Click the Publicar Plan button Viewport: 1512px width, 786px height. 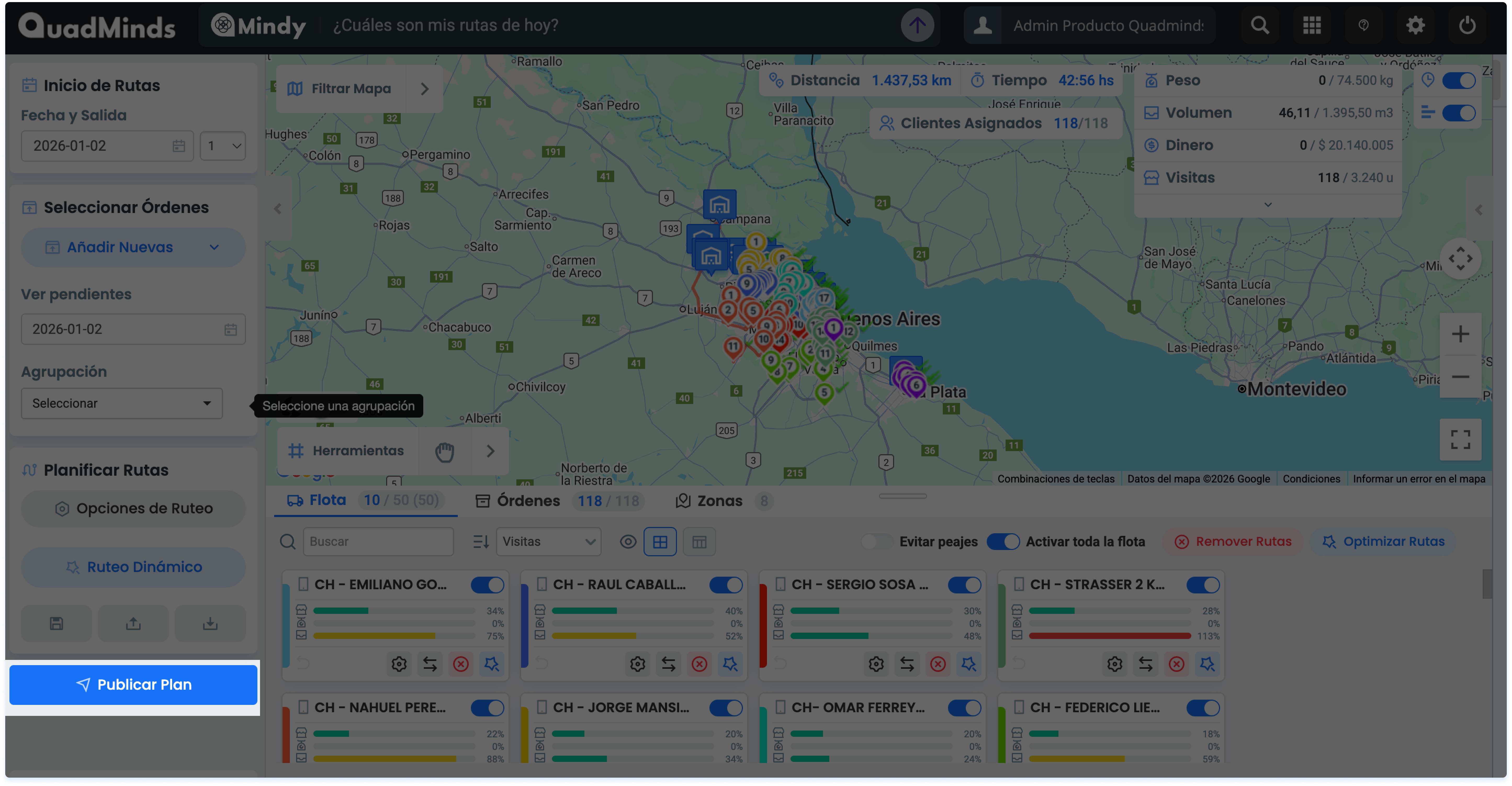pos(133,684)
